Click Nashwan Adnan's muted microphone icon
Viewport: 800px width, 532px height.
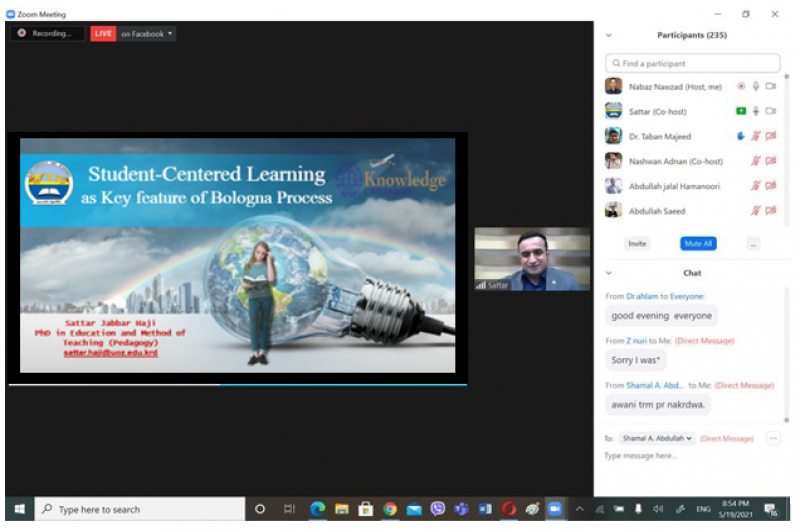(x=756, y=161)
